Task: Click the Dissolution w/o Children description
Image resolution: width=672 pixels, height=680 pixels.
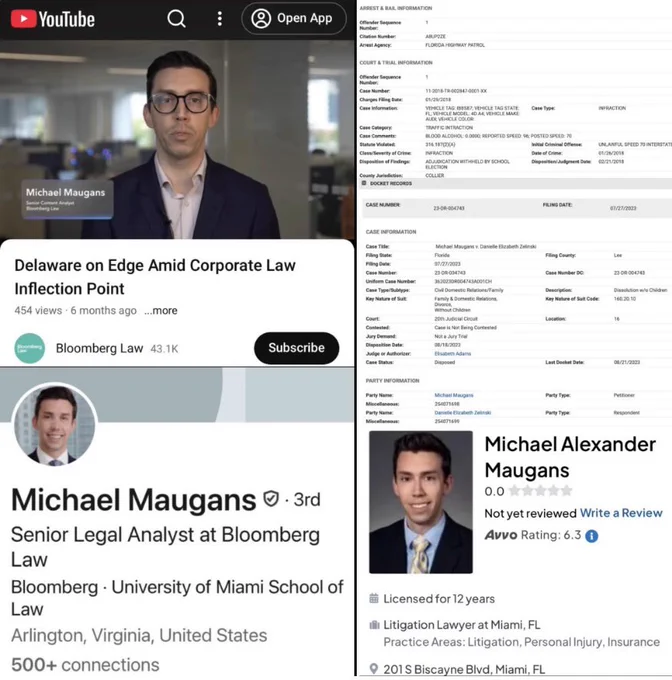Action: 640,290
